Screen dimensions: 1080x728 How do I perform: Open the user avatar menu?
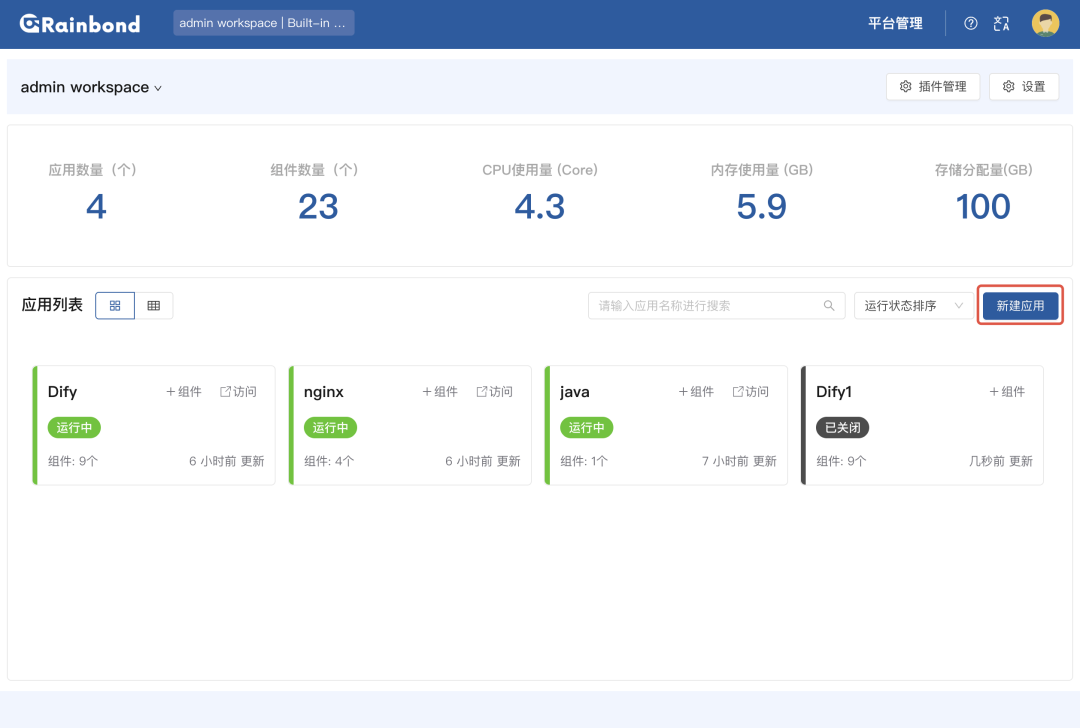(x=1045, y=23)
